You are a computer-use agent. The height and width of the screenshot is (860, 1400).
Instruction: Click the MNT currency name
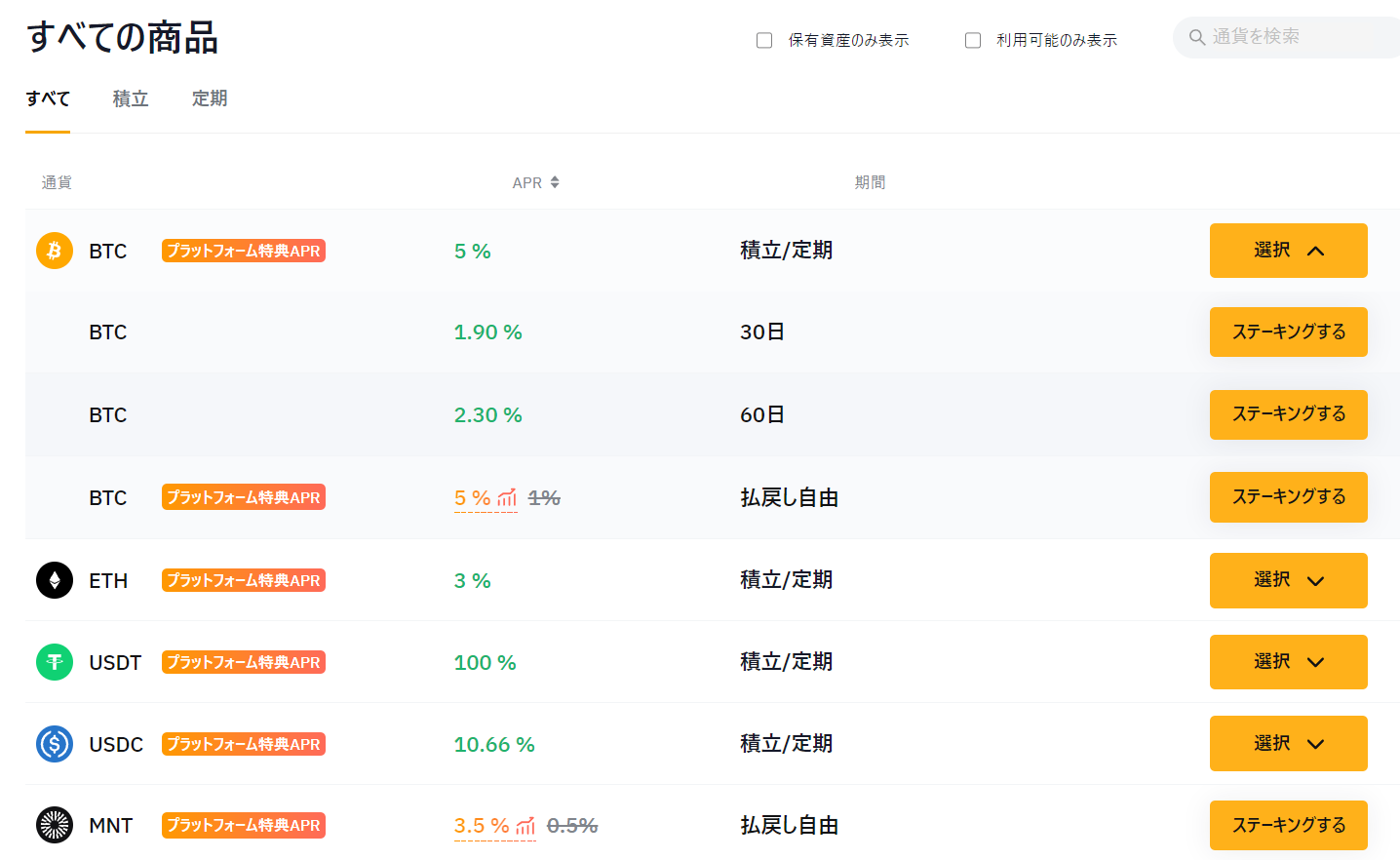coord(110,826)
